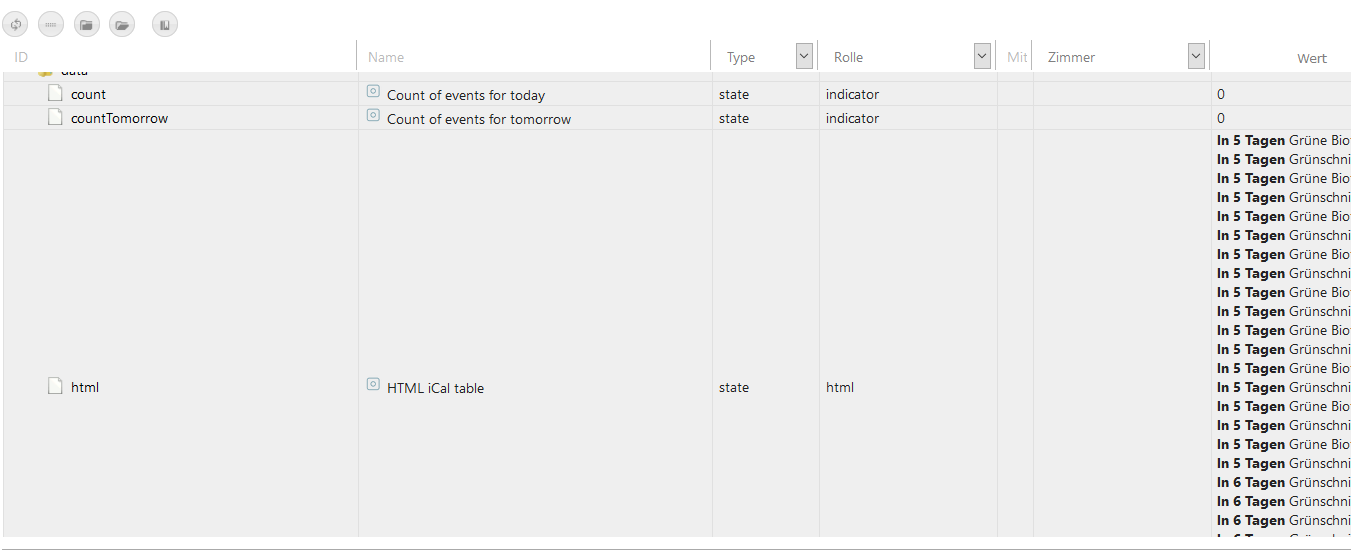
Task: Click state icon before 'Count of events for today'
Action: [373, 92]
